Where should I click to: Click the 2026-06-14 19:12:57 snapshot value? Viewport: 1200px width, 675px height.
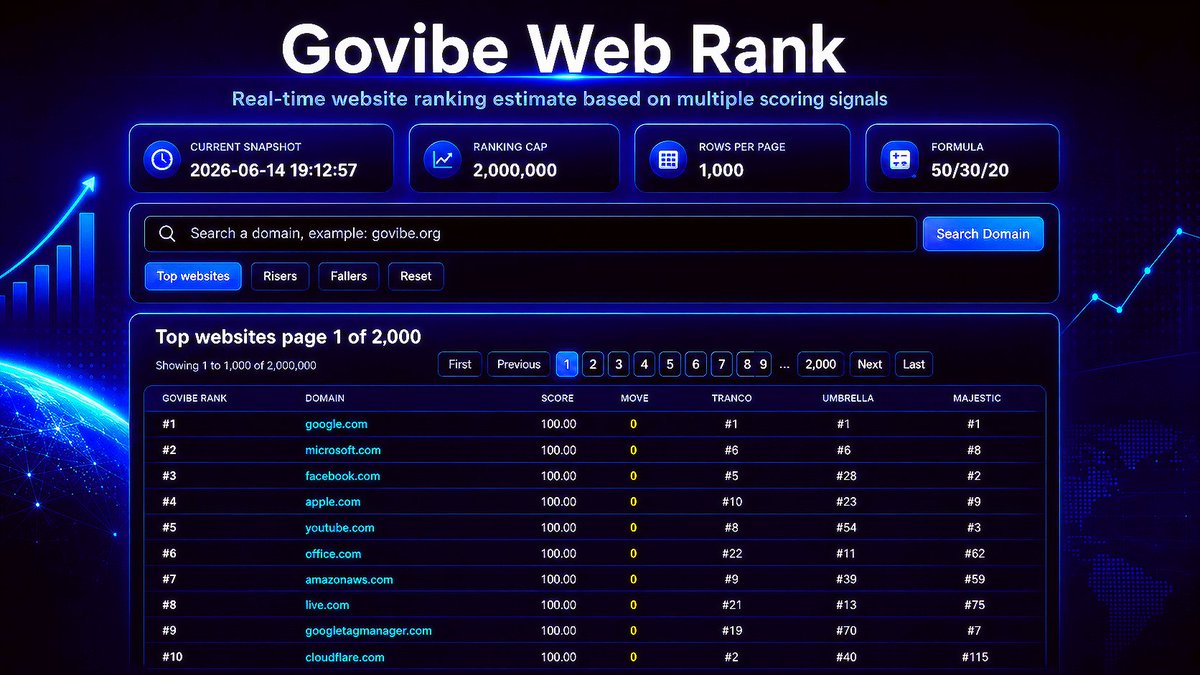click(x=273, y=170)
